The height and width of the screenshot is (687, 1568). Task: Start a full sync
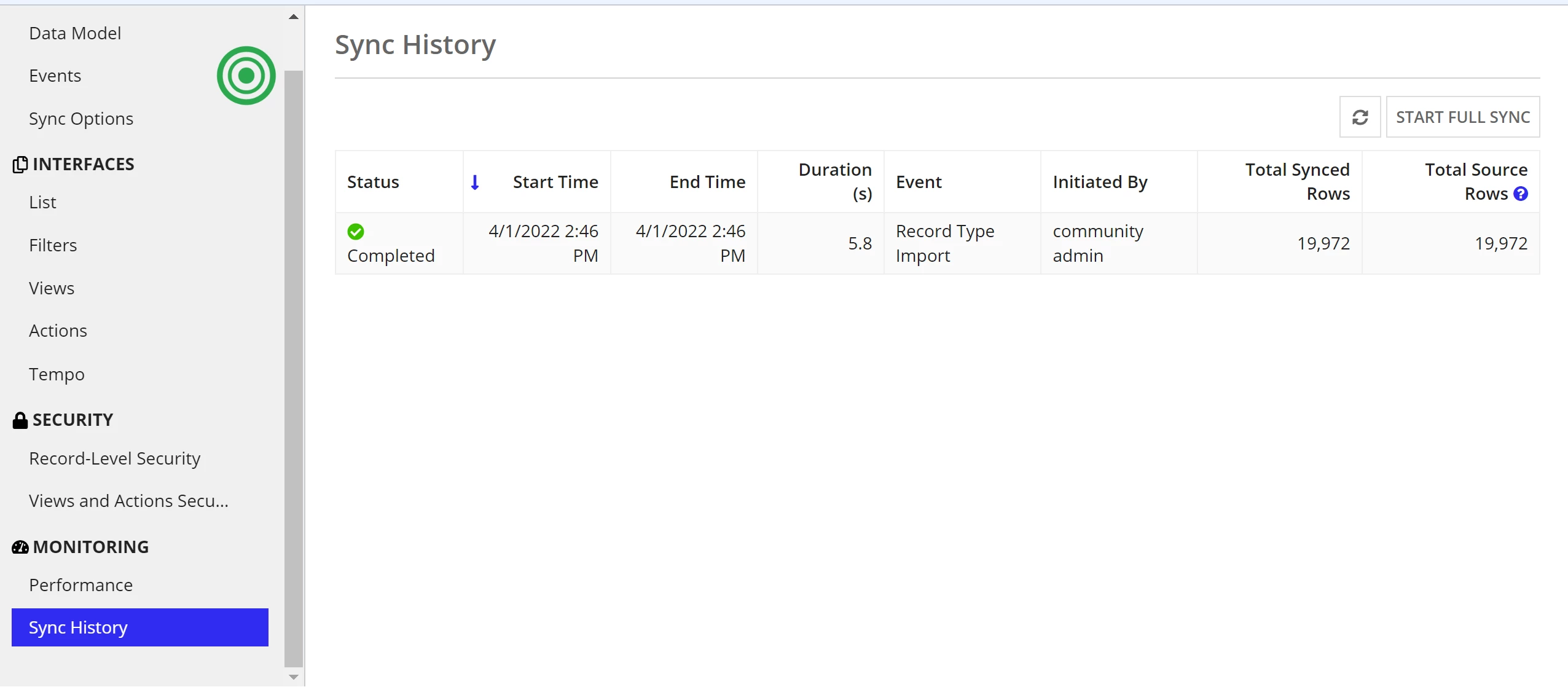1463,117
